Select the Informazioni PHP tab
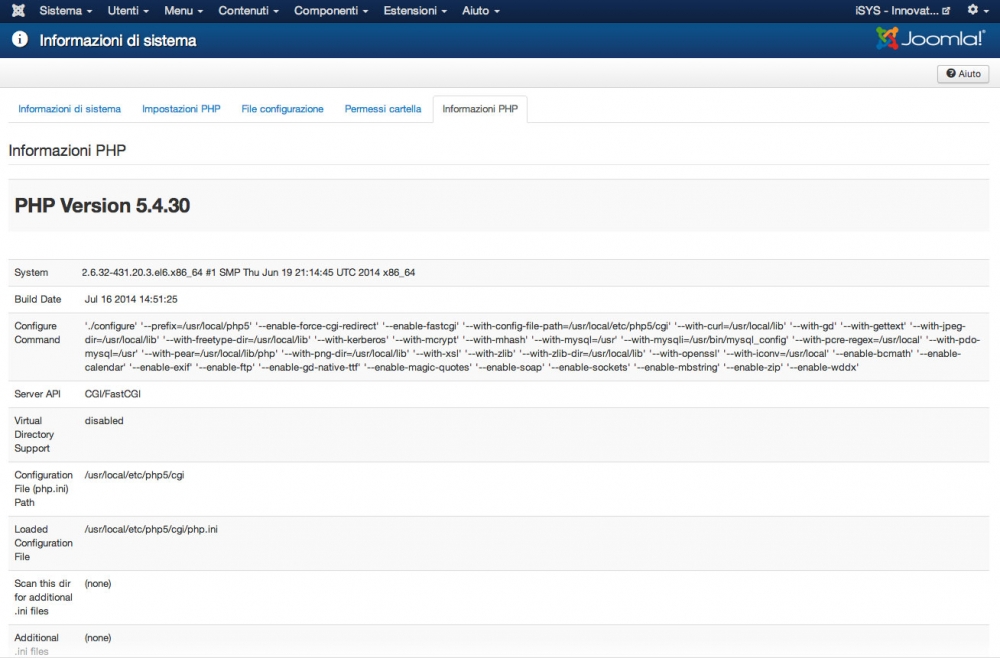 pos(480,109)
